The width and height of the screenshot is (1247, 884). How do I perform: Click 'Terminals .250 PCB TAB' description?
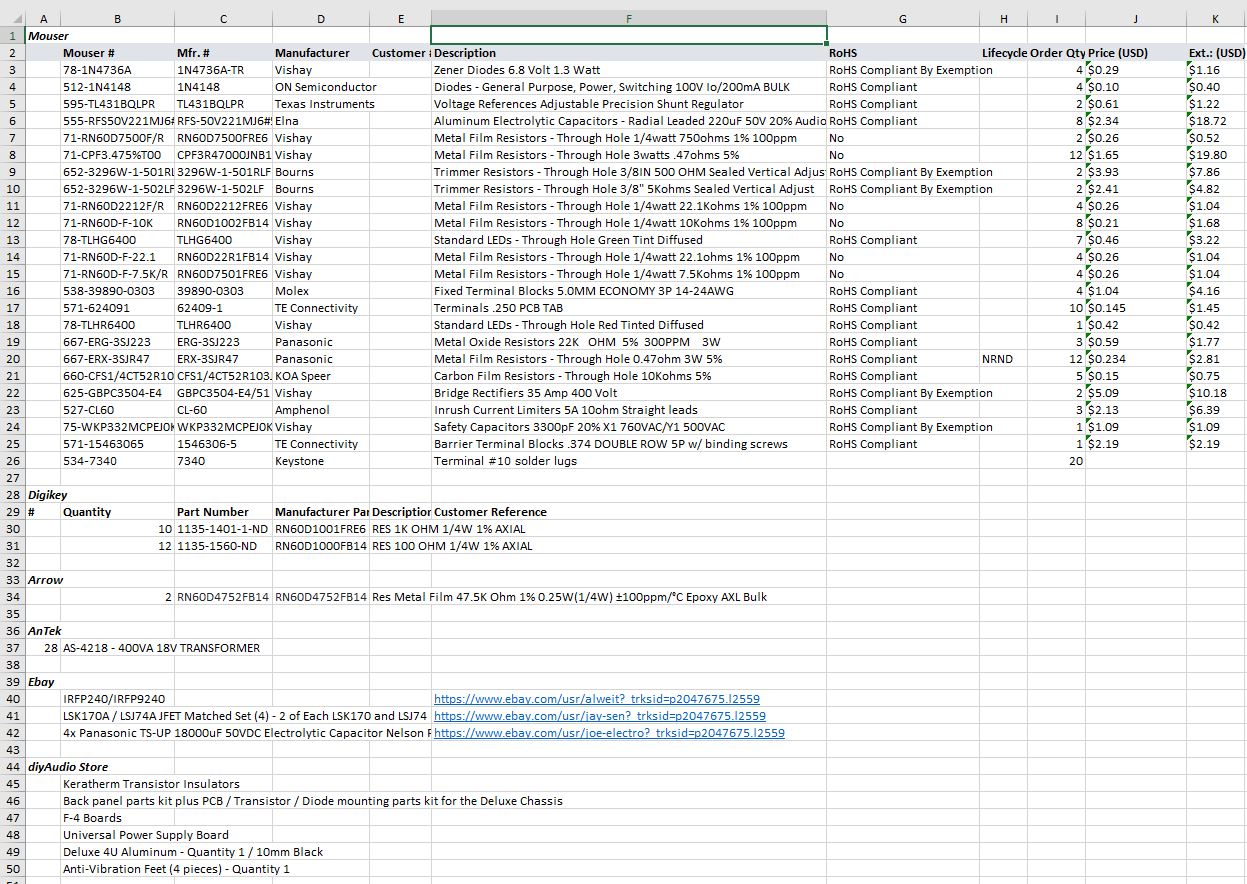click(629, 308)
